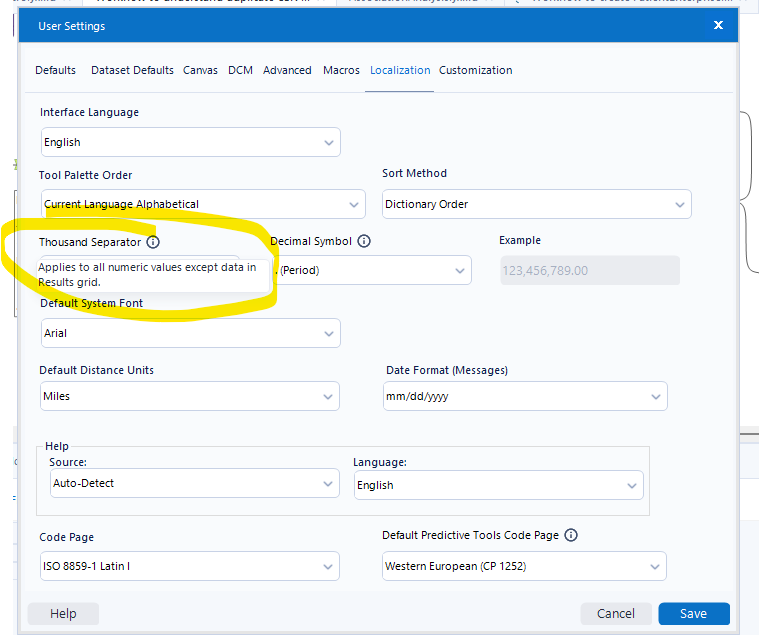Select the Localization tab

pyautogui.click(x=400, y=70)
